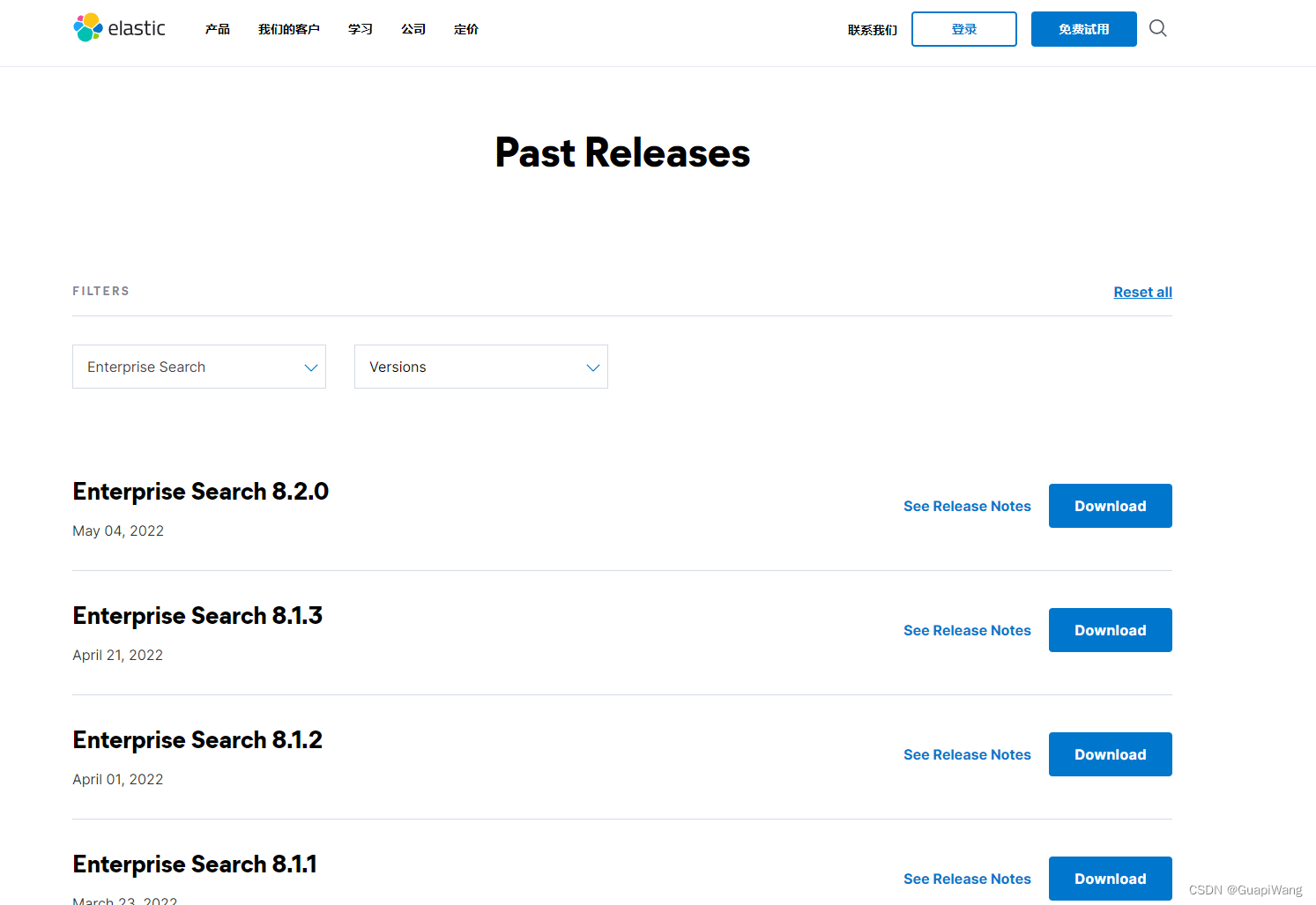This screenshot has height=905, width=1316.
Task: See Release Notes for Enterprise Search 8.1.3
Action: click(967, 630)
